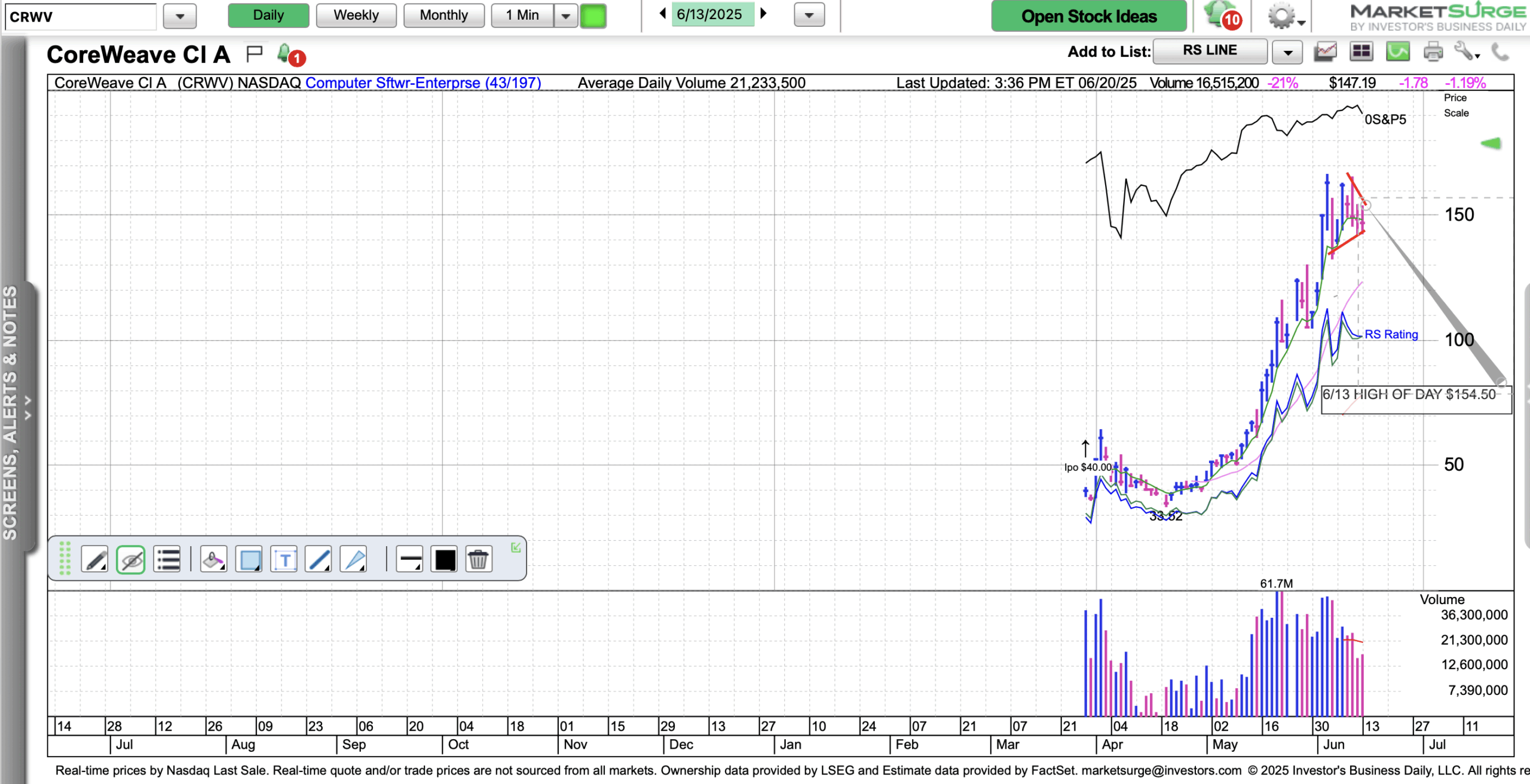Image resolution: width=1530 pixels, height=784 pixels.
Task: Select the pencil freehand drawing tool
Action: tap(94, 560)
